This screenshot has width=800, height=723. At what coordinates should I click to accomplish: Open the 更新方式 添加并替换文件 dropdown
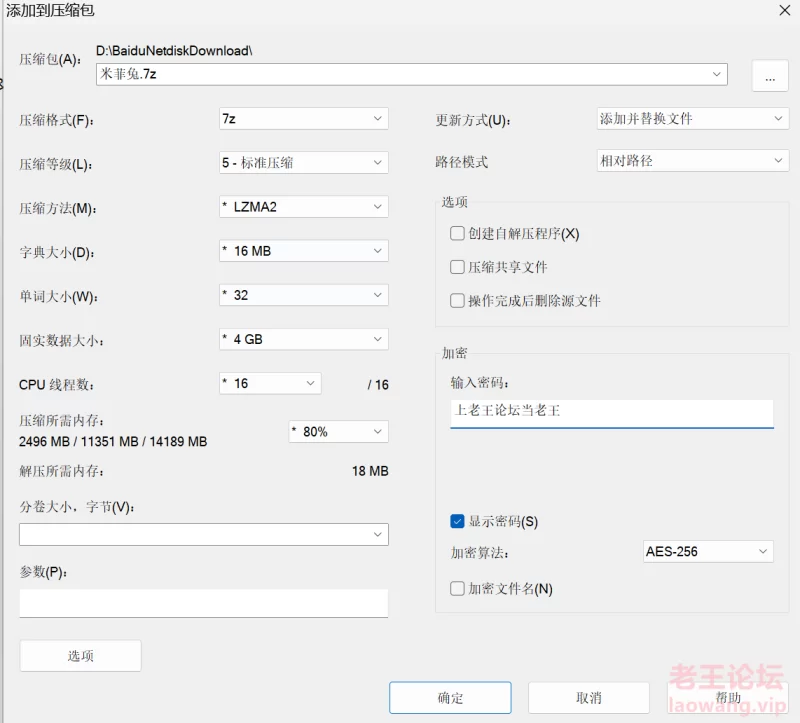tap(693, 119)
